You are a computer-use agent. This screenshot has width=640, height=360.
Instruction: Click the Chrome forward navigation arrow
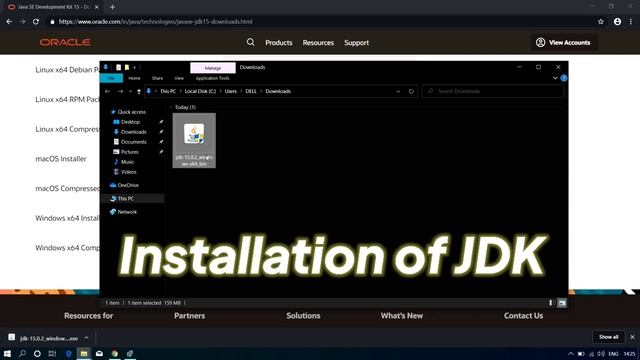[x=22, y=22]
